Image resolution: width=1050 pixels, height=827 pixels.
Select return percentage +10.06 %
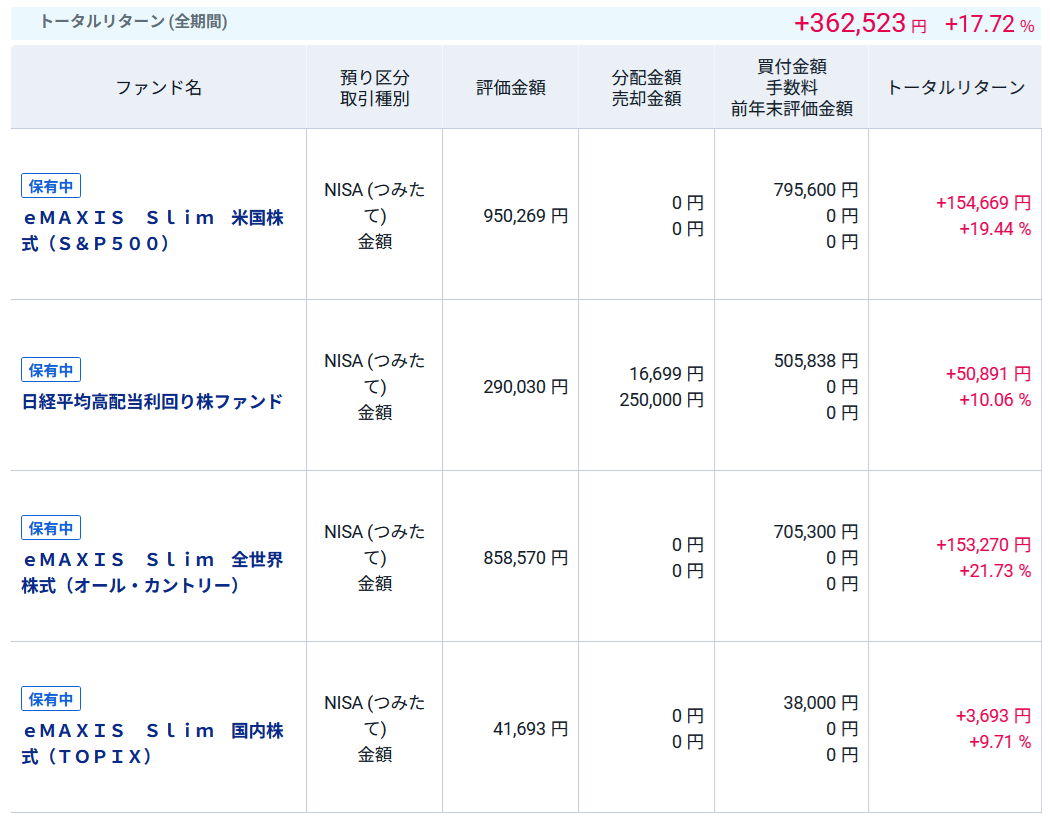(995, 400)
